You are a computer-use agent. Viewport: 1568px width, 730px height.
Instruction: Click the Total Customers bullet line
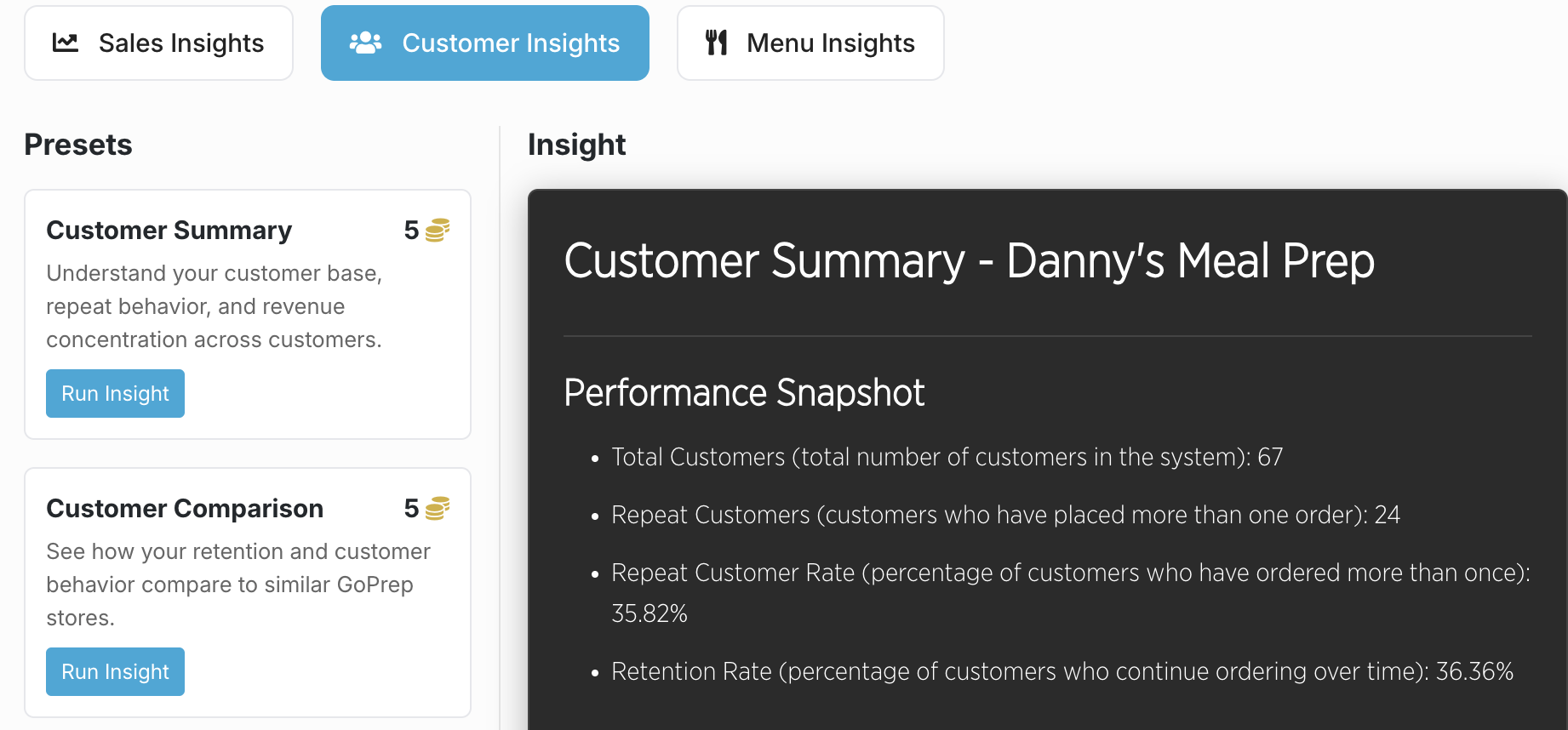tap(947, 458)
